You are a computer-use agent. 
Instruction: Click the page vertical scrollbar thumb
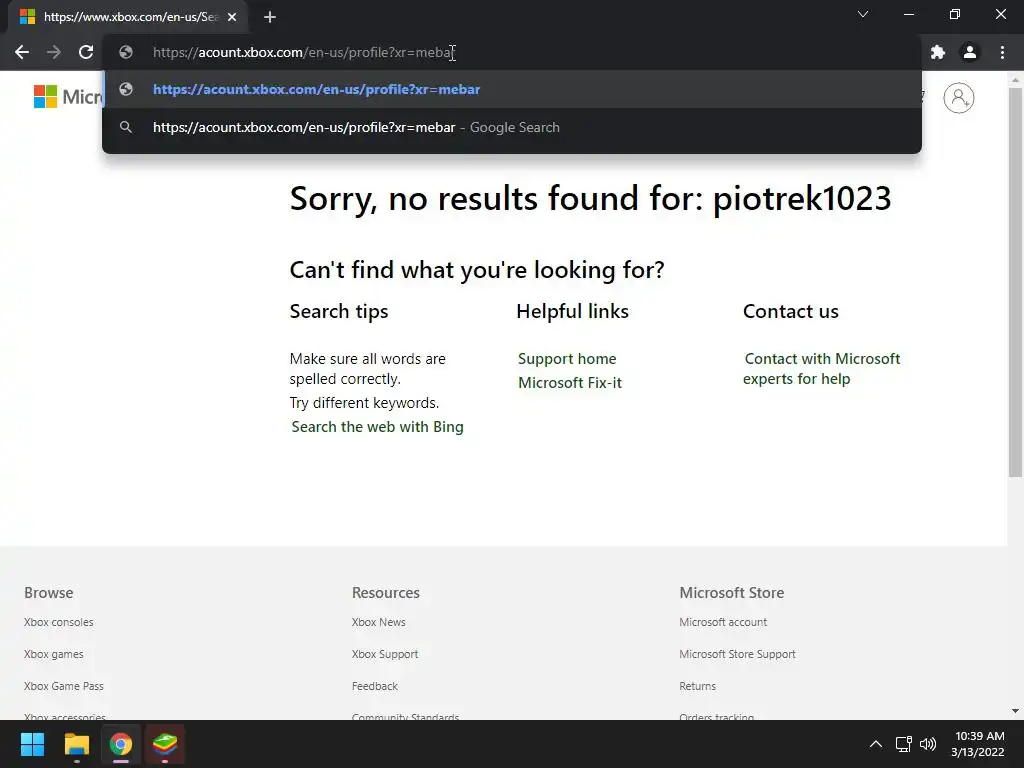[1015, 282]
